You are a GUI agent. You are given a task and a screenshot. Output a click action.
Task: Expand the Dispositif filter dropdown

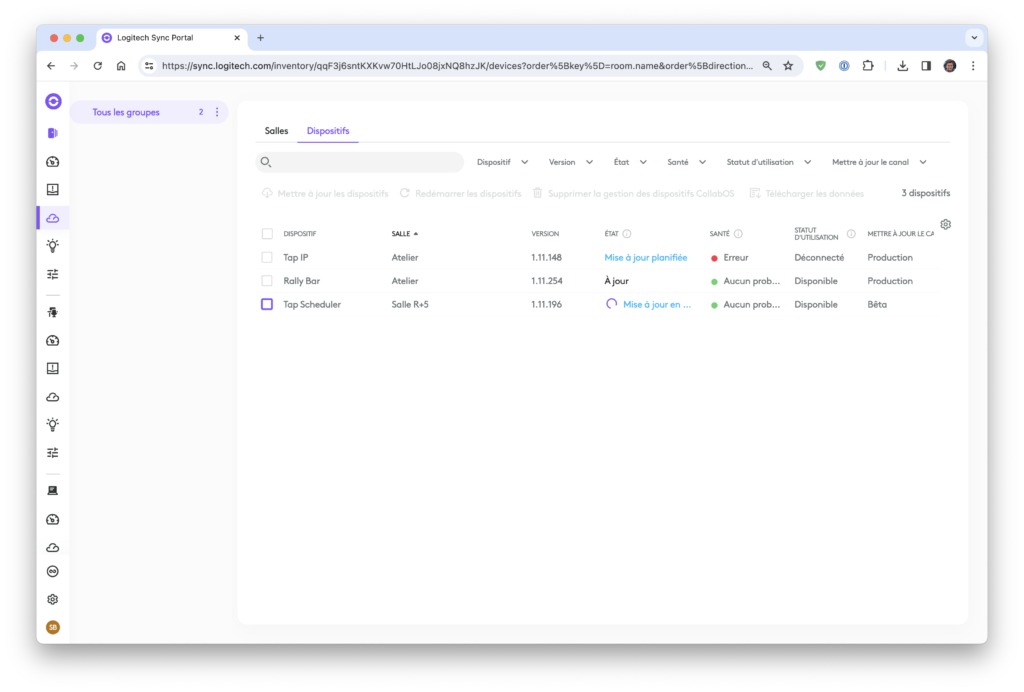point(502,162)
